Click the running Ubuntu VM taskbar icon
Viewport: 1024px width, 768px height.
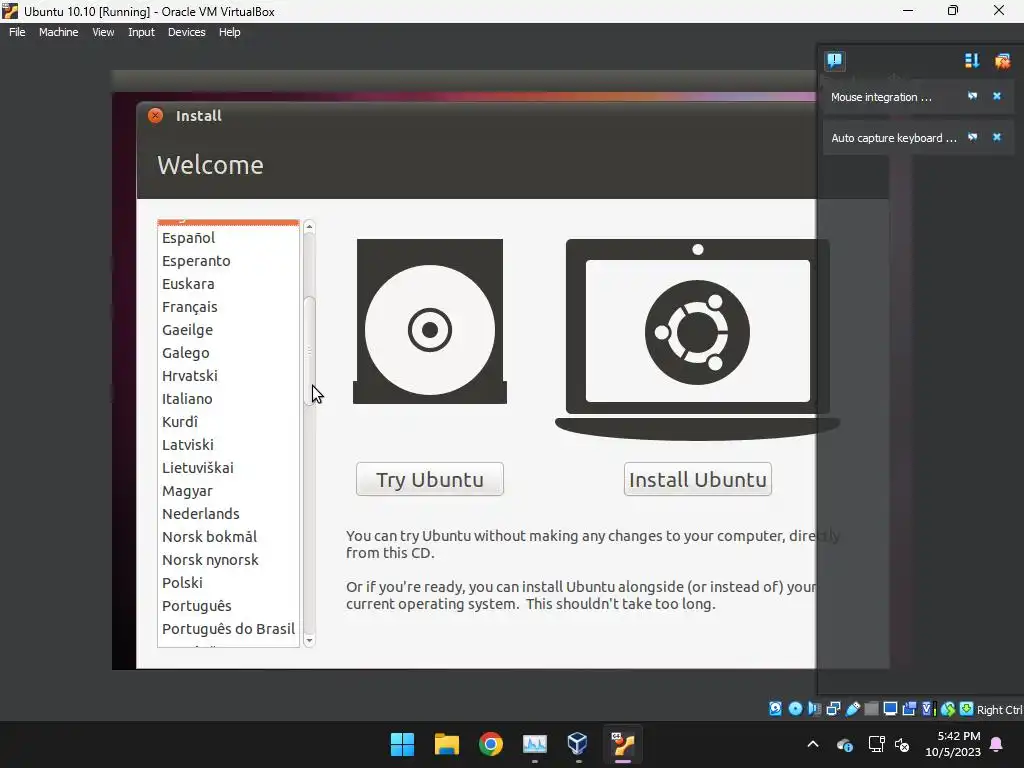point(622,744)
